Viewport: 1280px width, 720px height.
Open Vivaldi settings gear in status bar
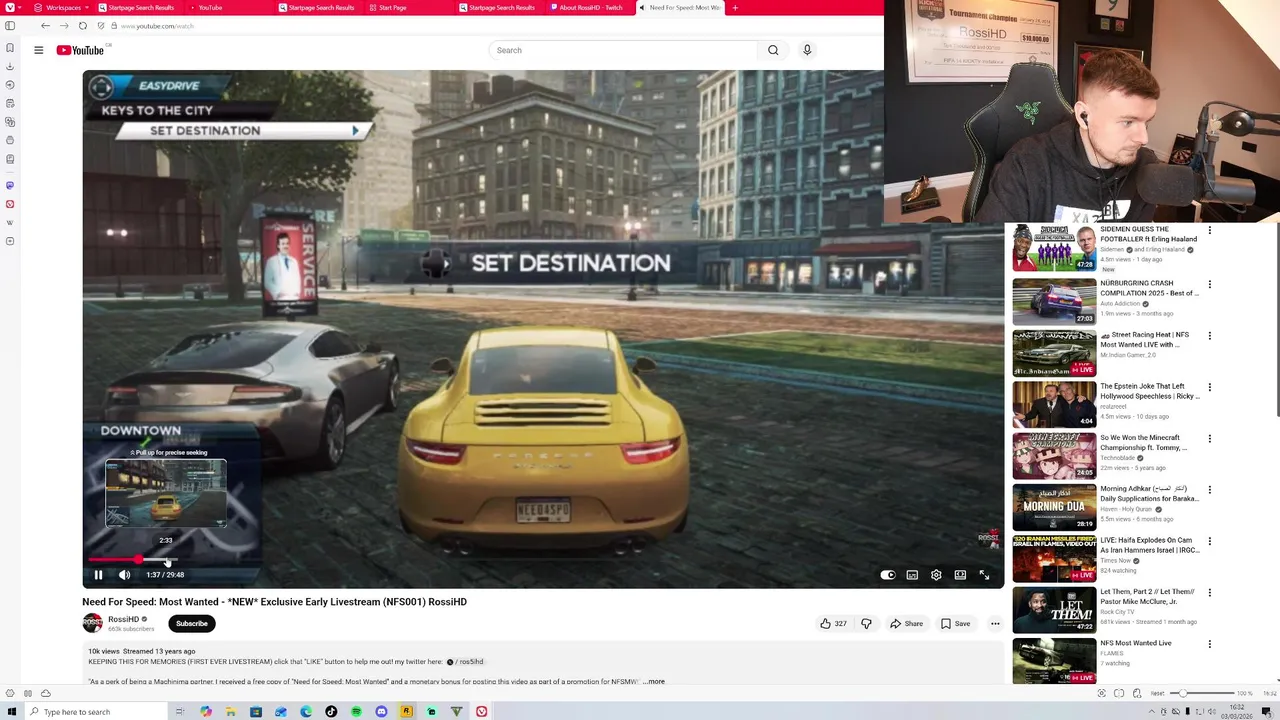[10, 693]
